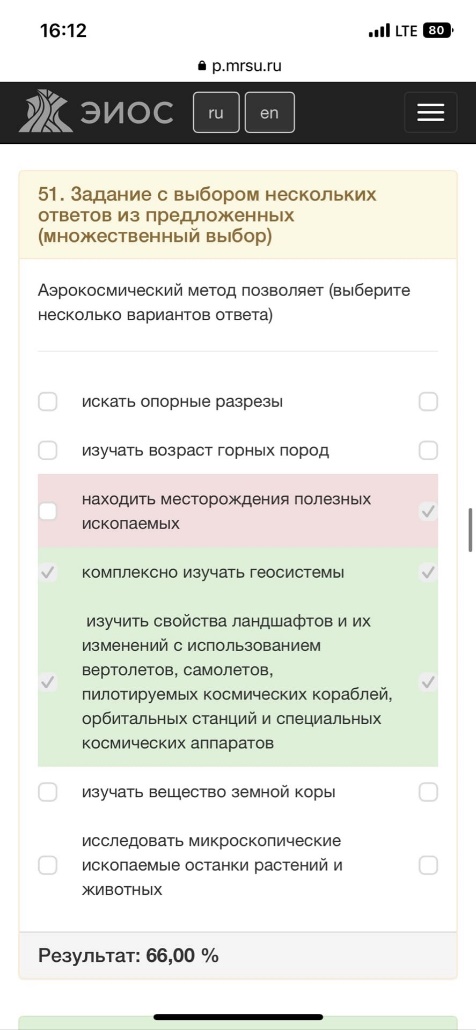Switch site language to ru

point(216,112)
